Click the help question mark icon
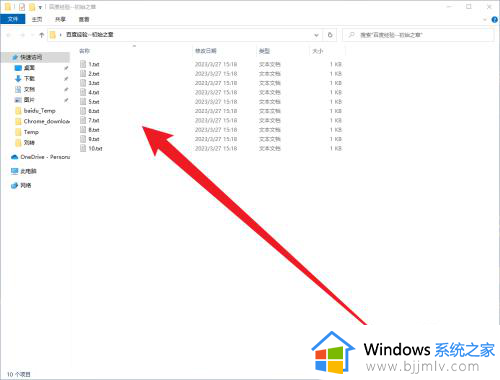This screenshot has width=500, height=380. tap(495, 20)
